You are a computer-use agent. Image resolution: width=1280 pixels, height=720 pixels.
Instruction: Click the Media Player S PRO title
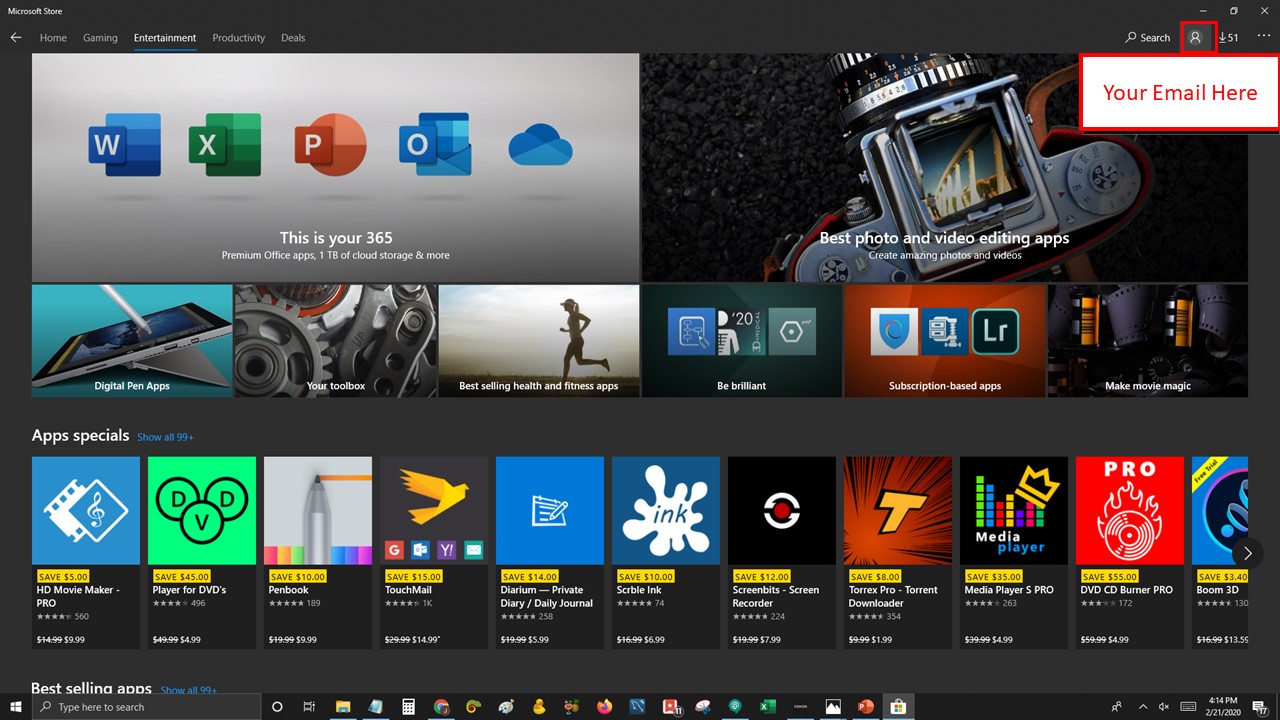click(1009, 590)
